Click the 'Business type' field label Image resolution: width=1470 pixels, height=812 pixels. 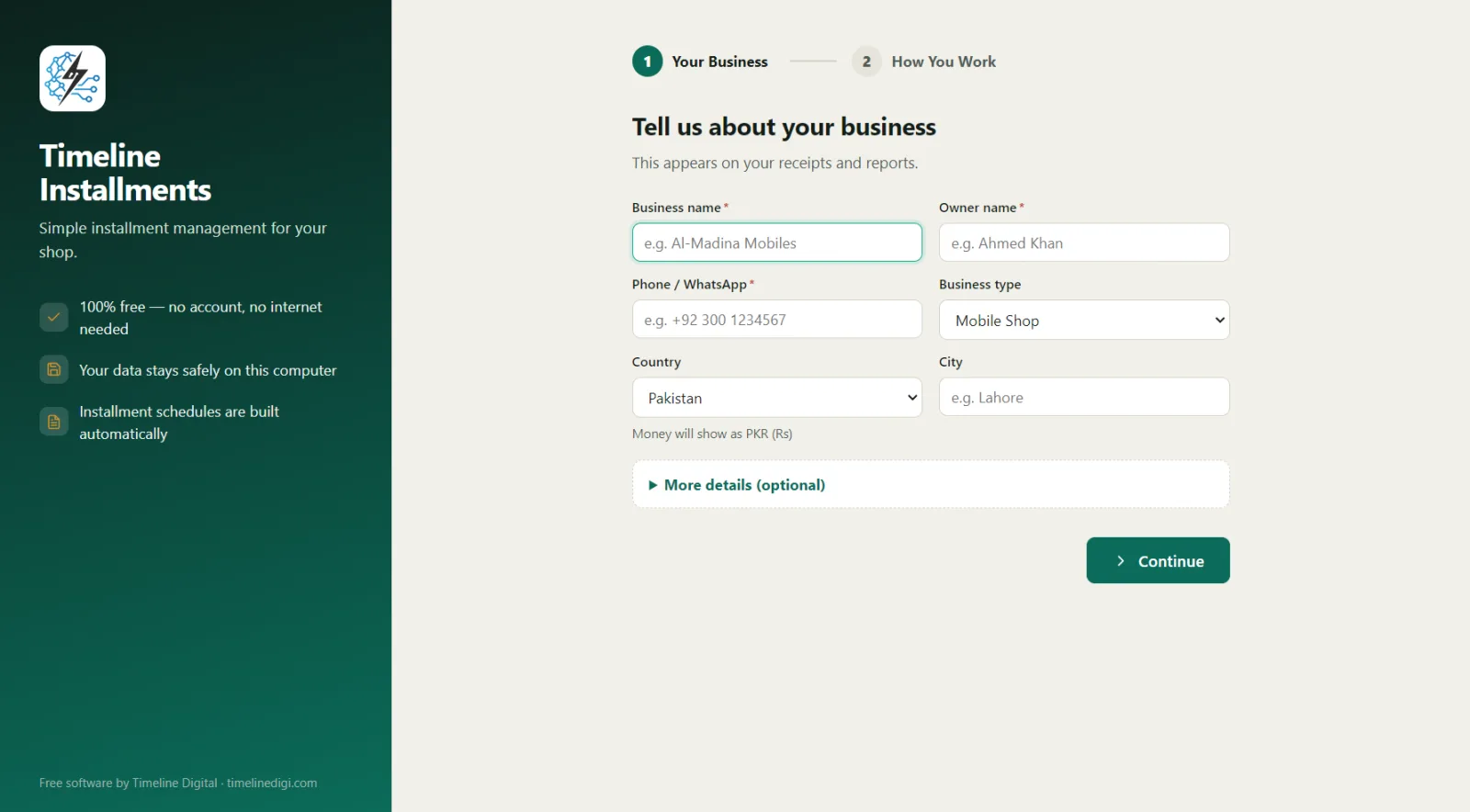979,285
